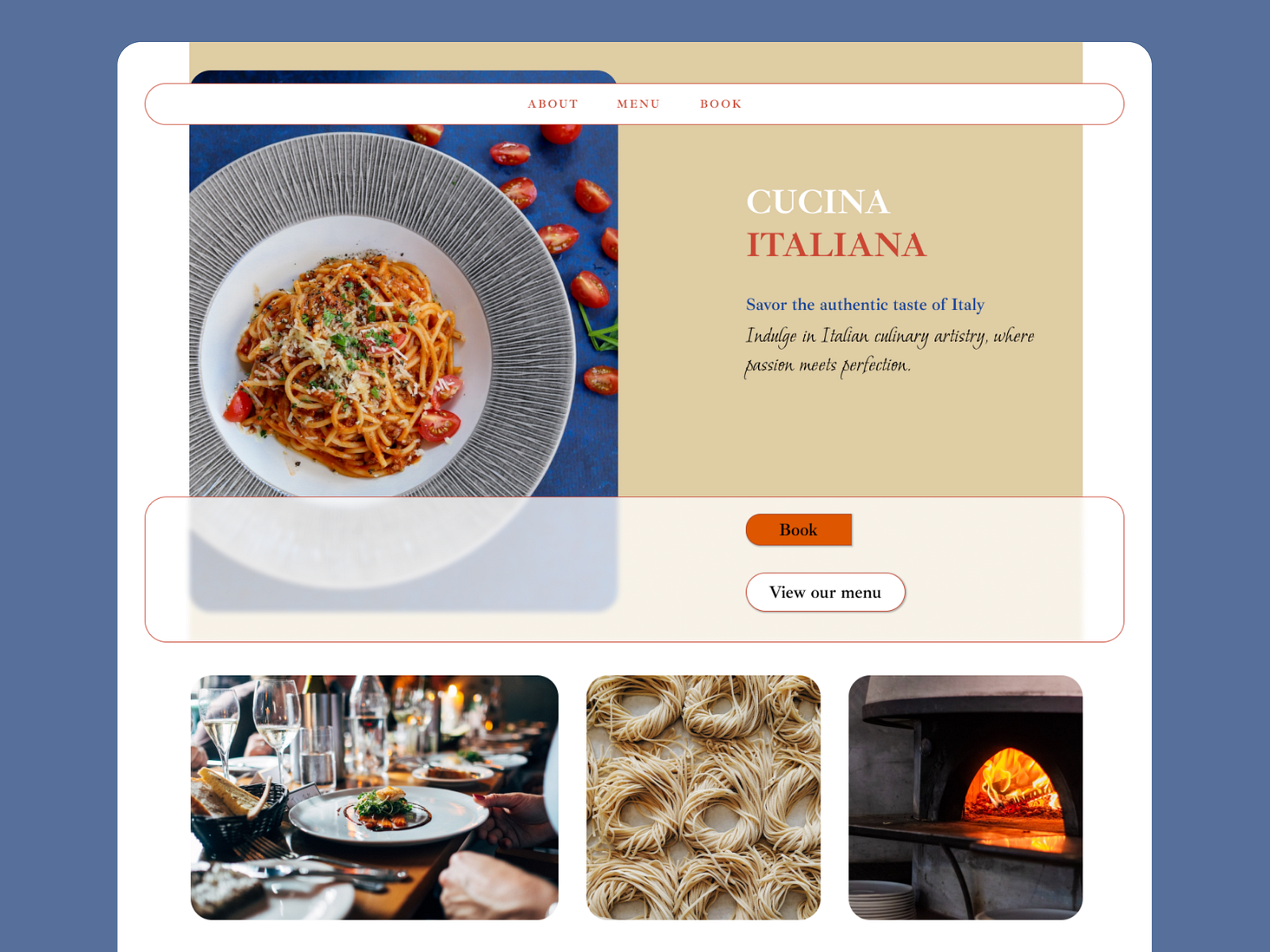Click the Savor the authentic taste subtitle
Viewport: 1270px width, 952px height.
coord(865,305)
